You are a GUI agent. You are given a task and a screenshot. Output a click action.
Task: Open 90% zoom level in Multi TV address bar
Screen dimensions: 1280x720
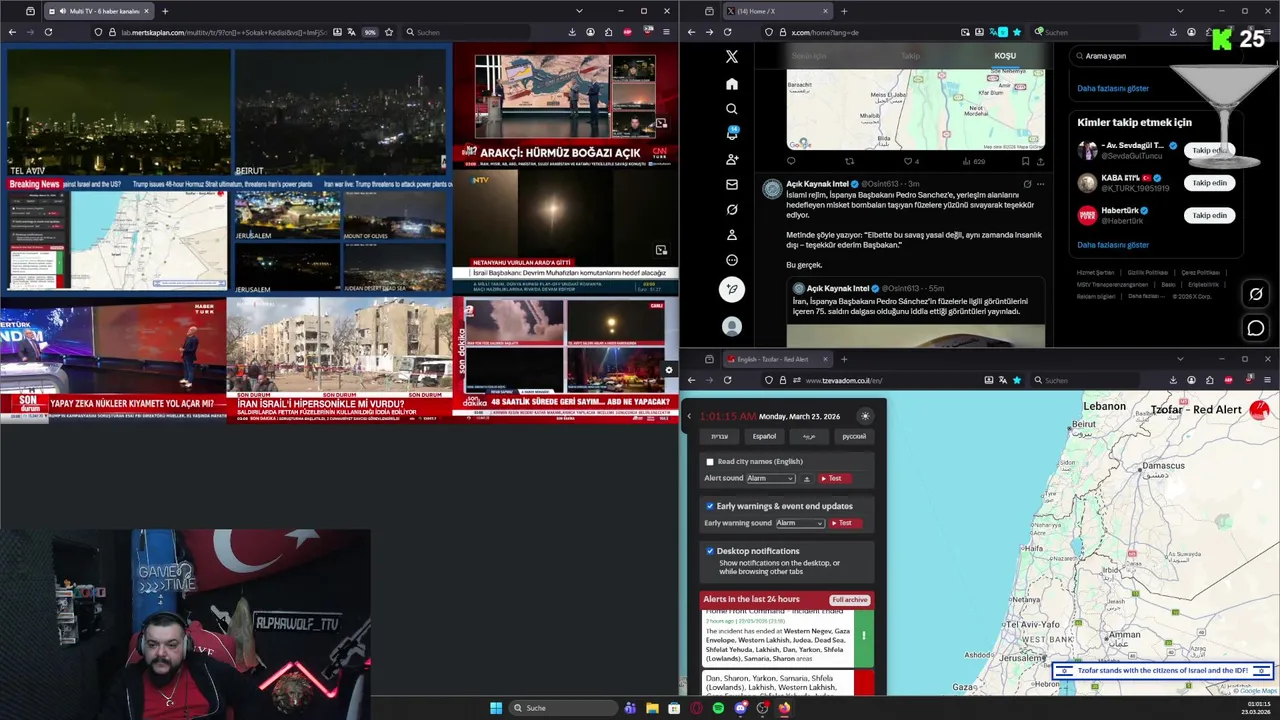click(370, 32)
